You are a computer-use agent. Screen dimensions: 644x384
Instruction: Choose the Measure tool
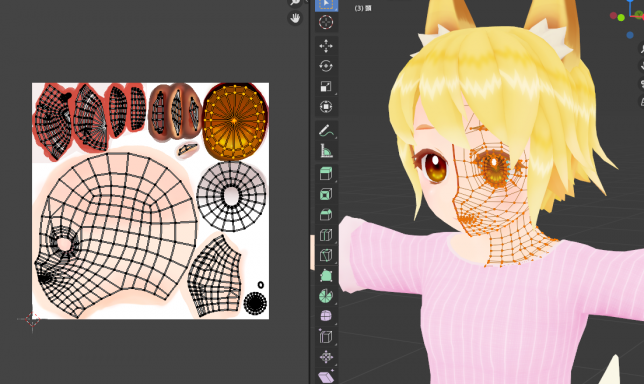pyautogui.click(x=327, y=151)
